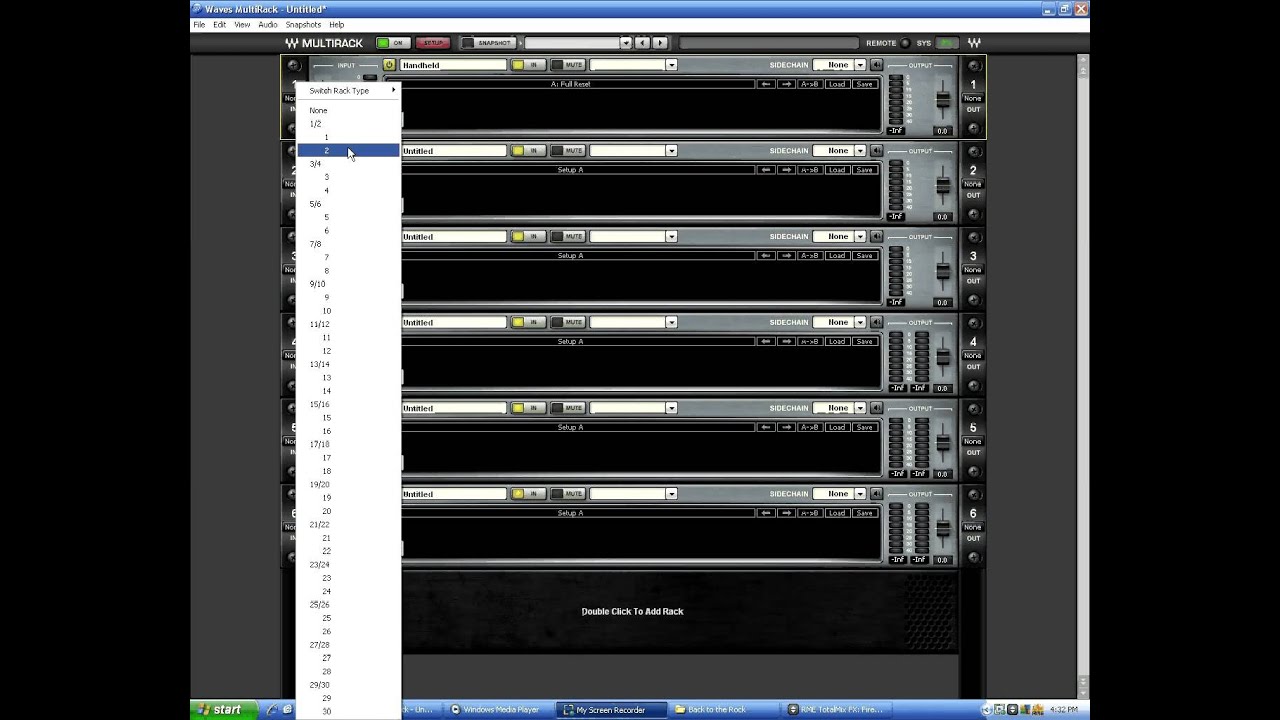Click the redo right arrow on rack 2
This screenshot has width=1280, height=720.
pos(787,170)
